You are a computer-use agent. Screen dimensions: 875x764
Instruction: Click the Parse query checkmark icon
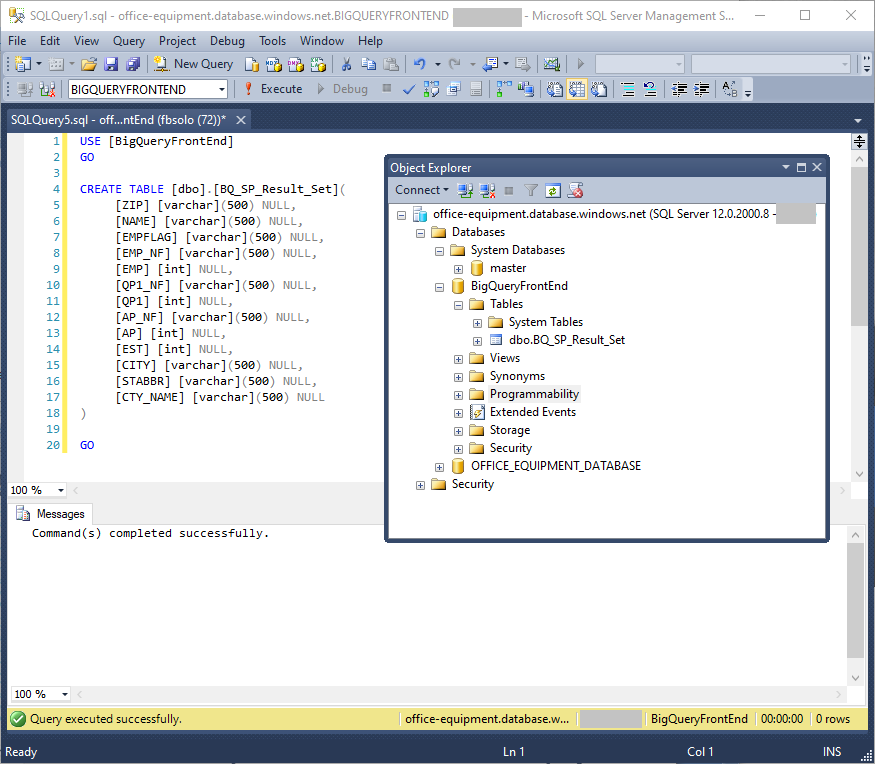click(x=409, y=89)
